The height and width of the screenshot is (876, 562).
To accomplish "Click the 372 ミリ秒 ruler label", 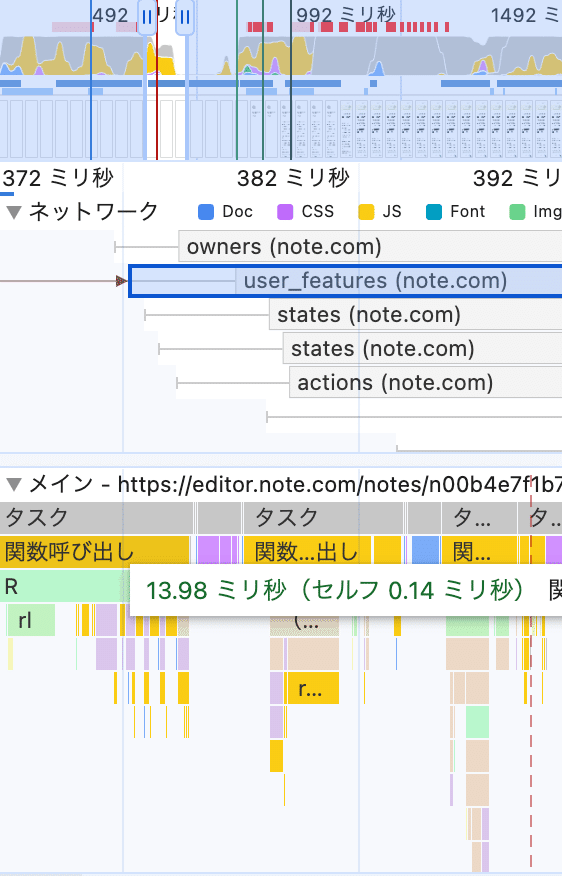I will tap(58, 179).
